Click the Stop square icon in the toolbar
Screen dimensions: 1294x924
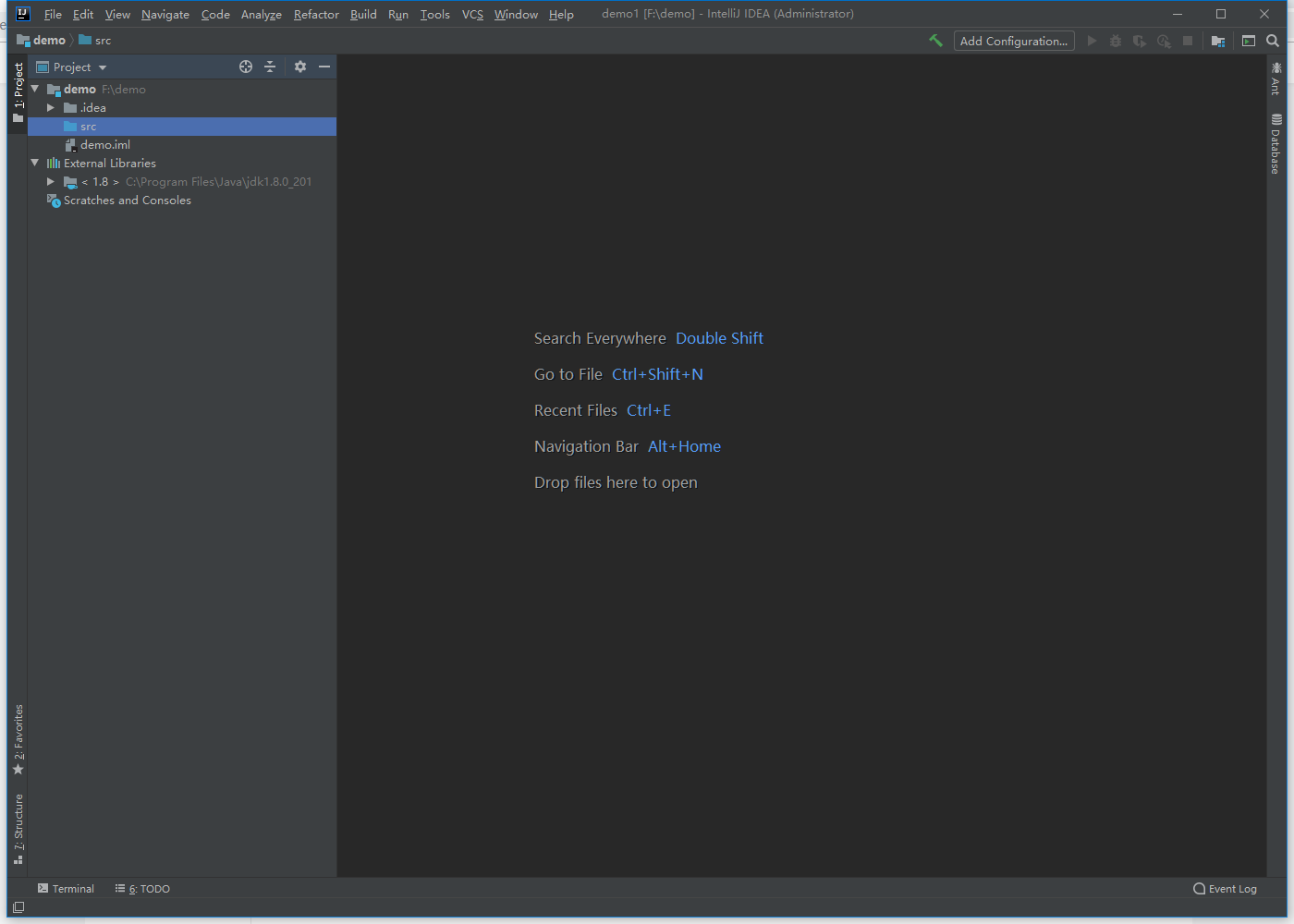click(x=1188, y=41)
